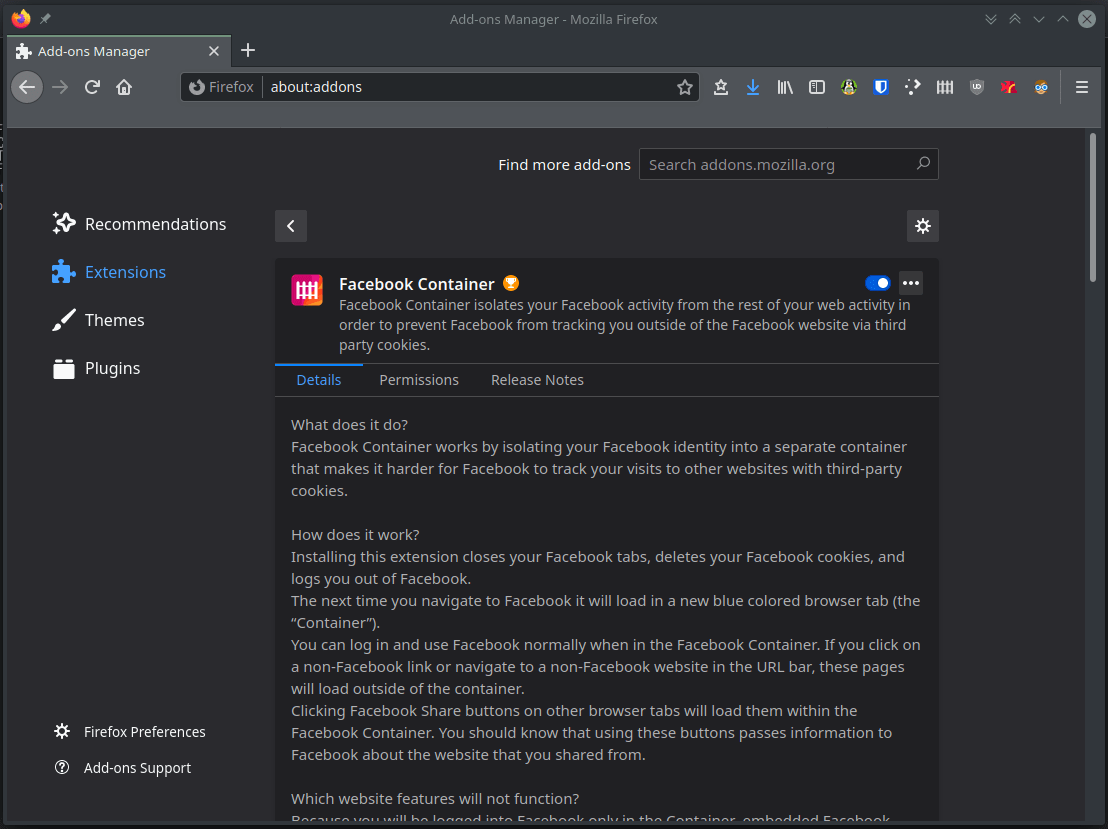Click the Firefox logo in title bar
The width and height of the screenshot is (1108, 829).
click(21, 19)
